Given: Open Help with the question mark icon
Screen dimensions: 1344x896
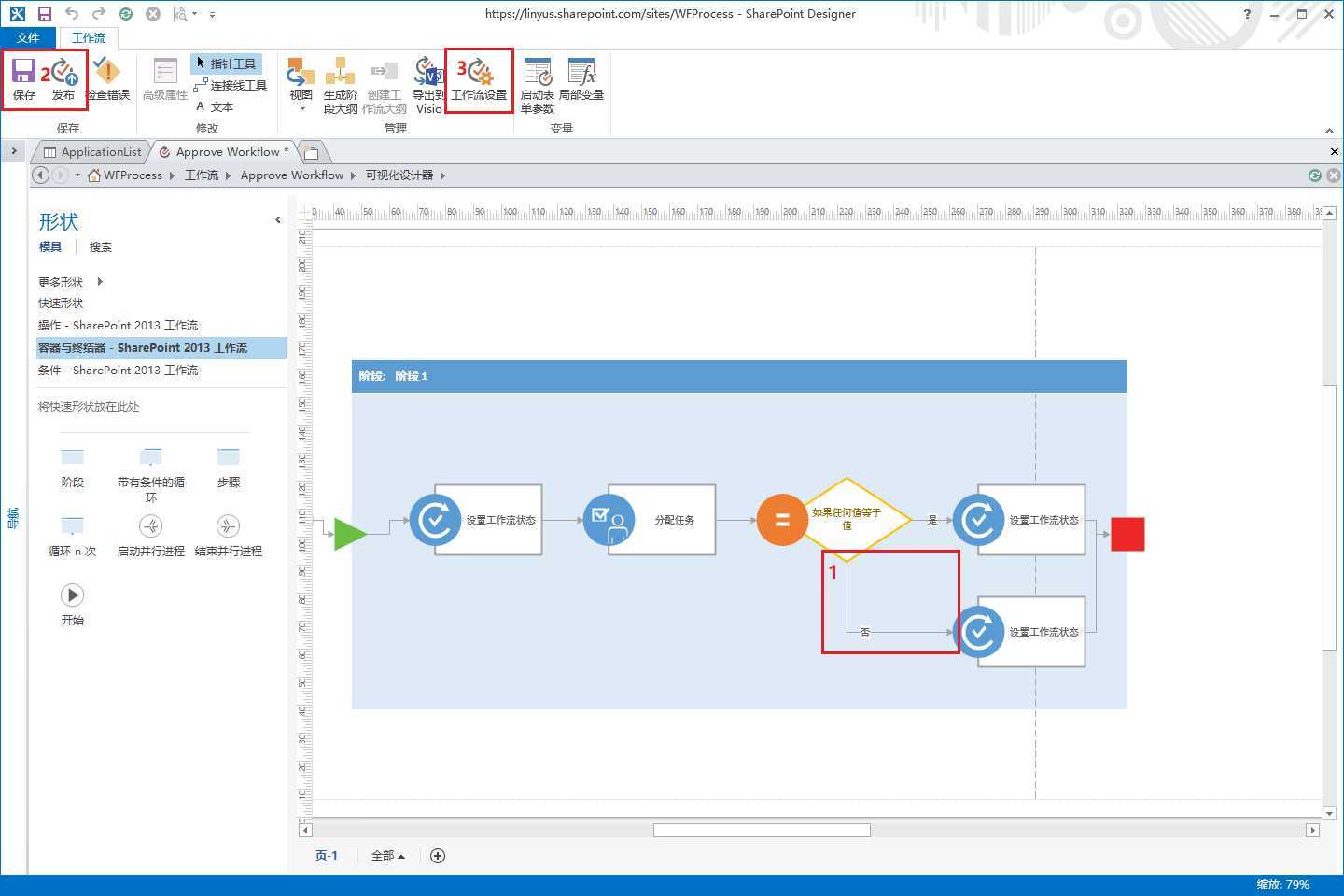Looking at the screenshot, I should coord(1248,14).
